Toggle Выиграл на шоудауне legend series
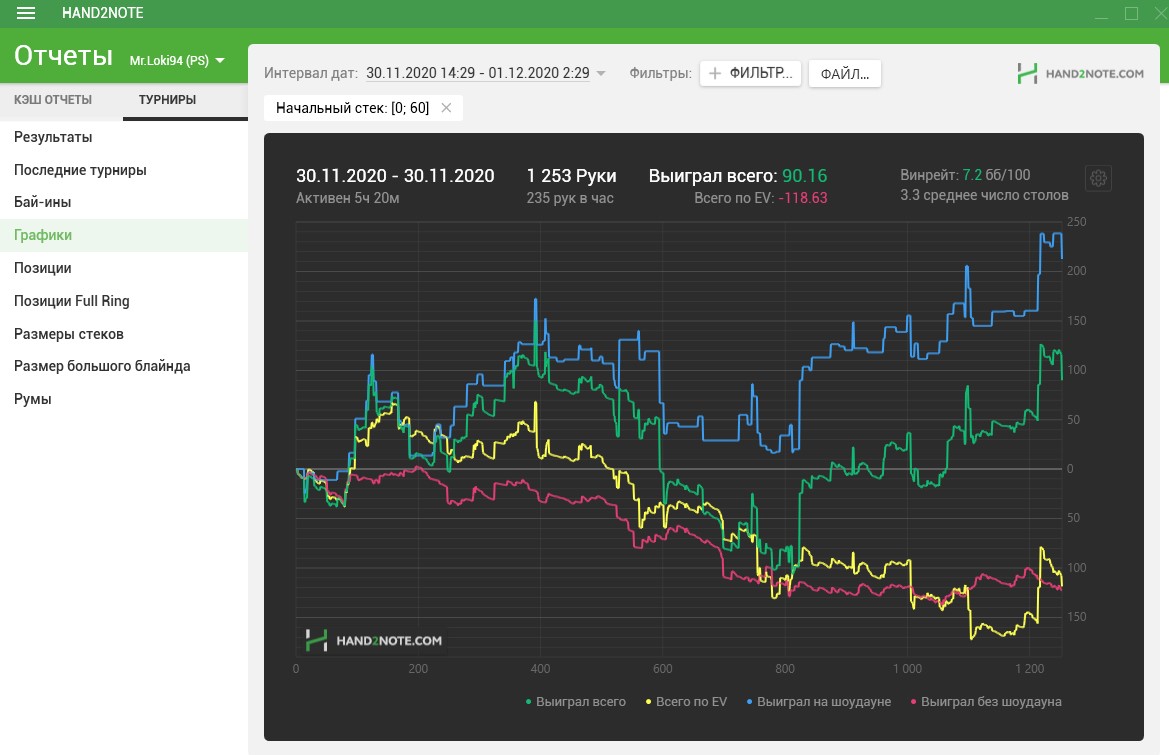The image size is (1169, 755). pos(819,701)
